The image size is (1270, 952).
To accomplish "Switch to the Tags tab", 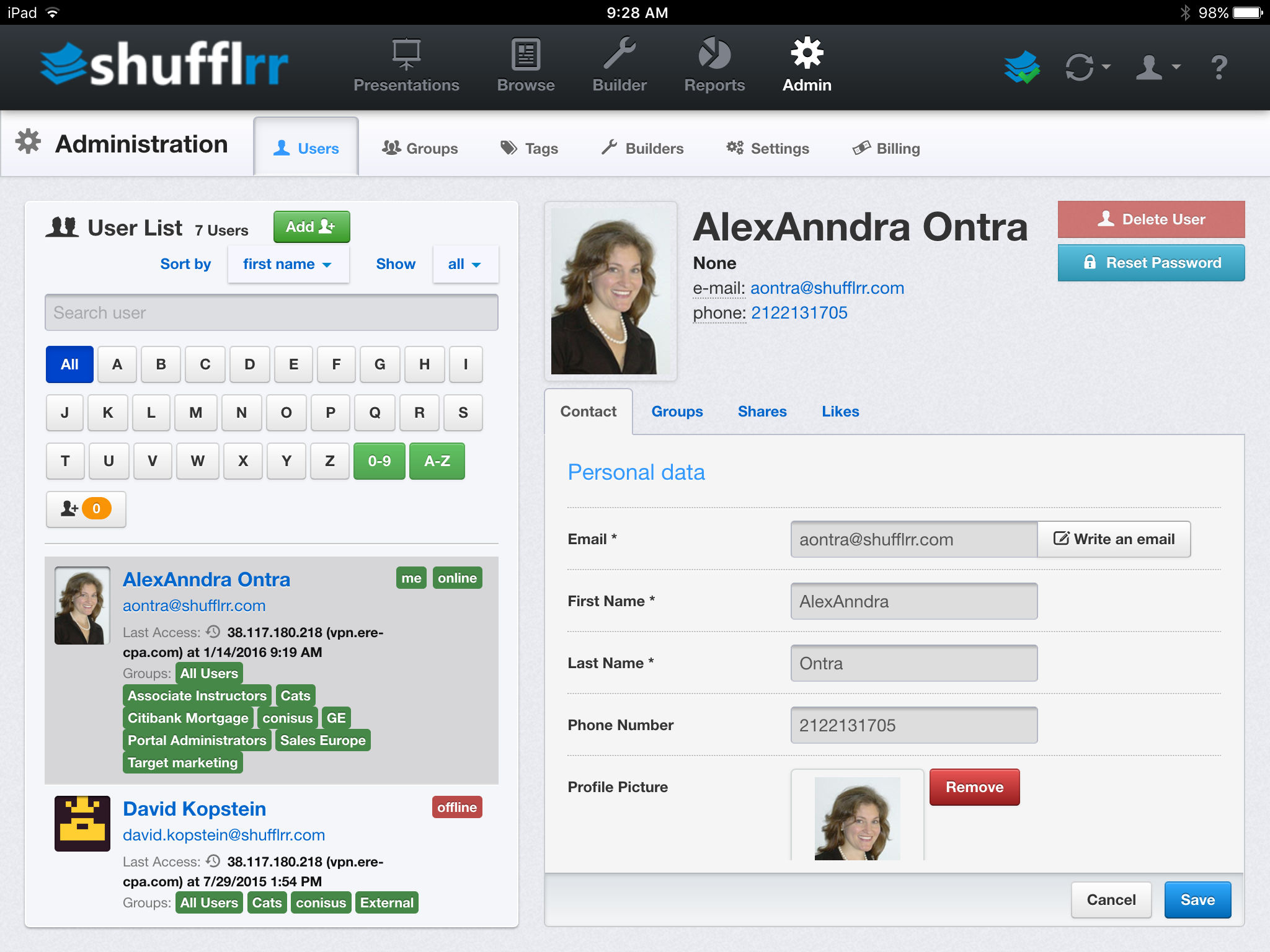I will tap(530, 148).
